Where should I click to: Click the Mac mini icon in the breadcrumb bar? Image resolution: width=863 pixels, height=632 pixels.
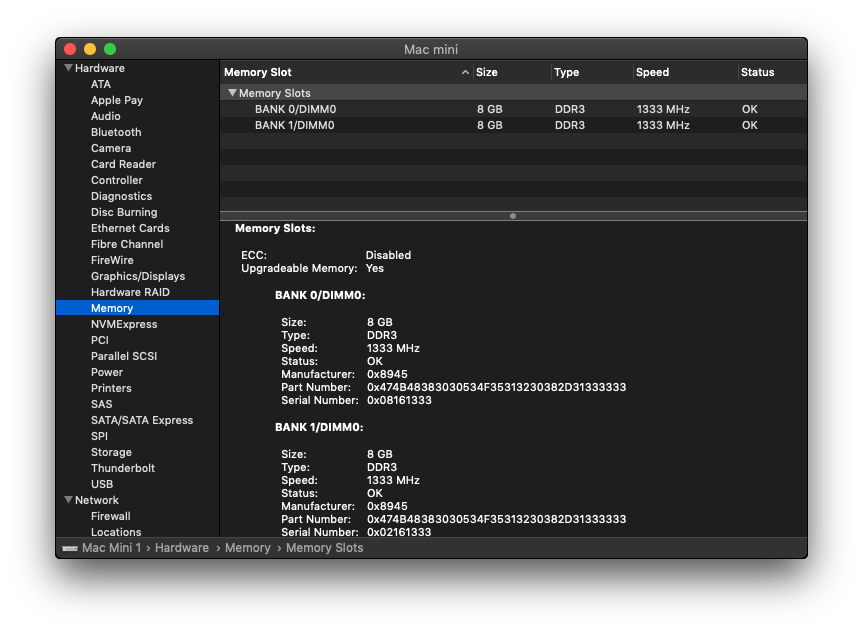[x=68, y=548]
